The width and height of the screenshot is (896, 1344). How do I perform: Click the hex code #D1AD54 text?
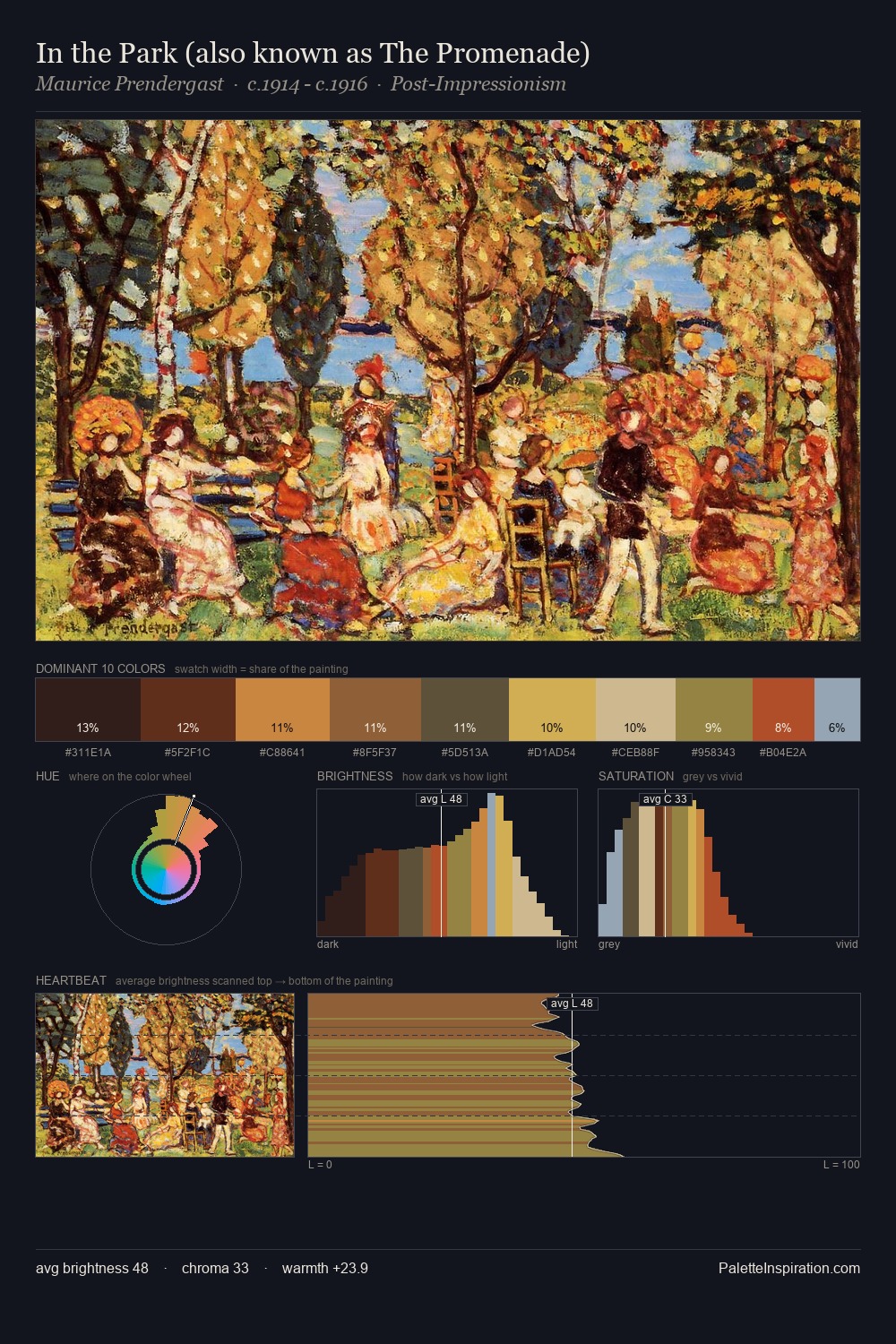[x=552, y=753]
